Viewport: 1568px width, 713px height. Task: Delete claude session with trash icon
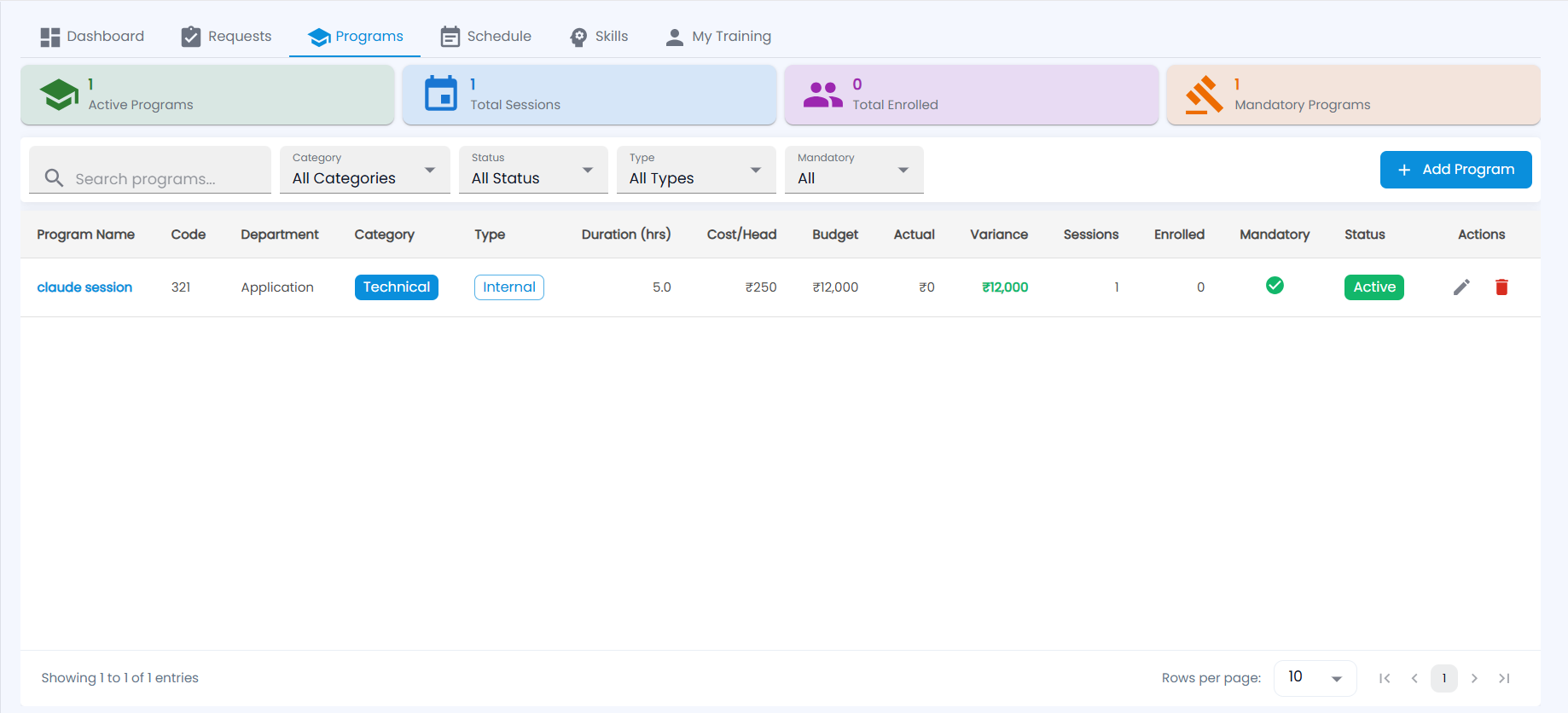click(1501, 287)
